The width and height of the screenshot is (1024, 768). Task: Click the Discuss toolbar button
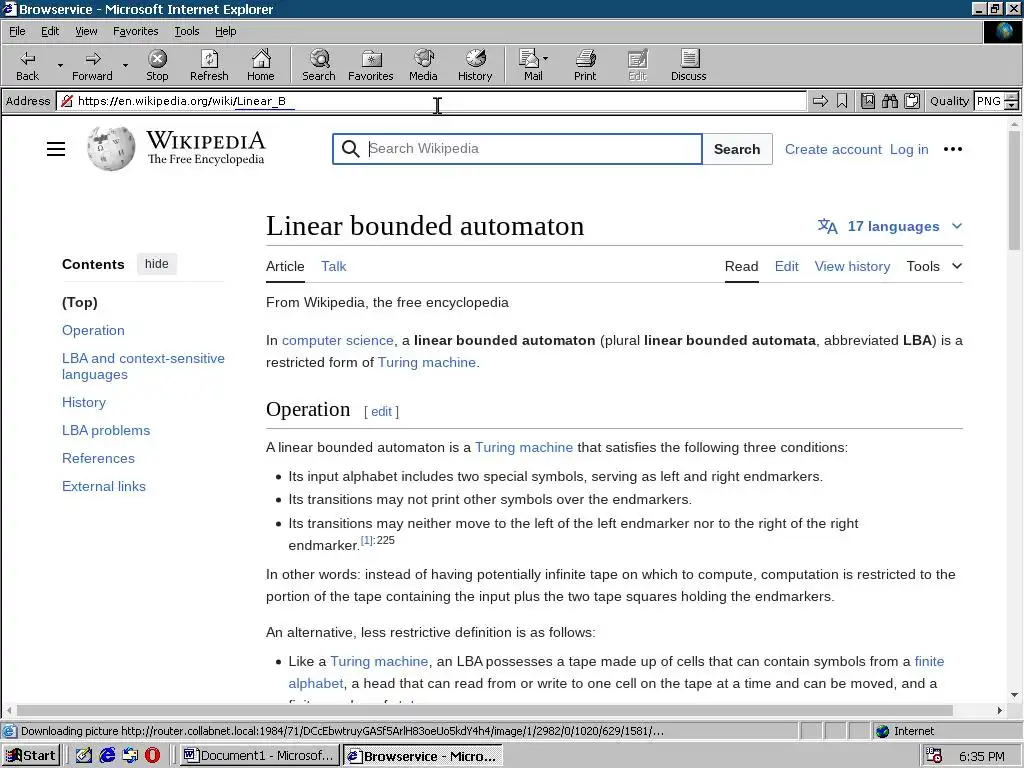coord(688,65)
